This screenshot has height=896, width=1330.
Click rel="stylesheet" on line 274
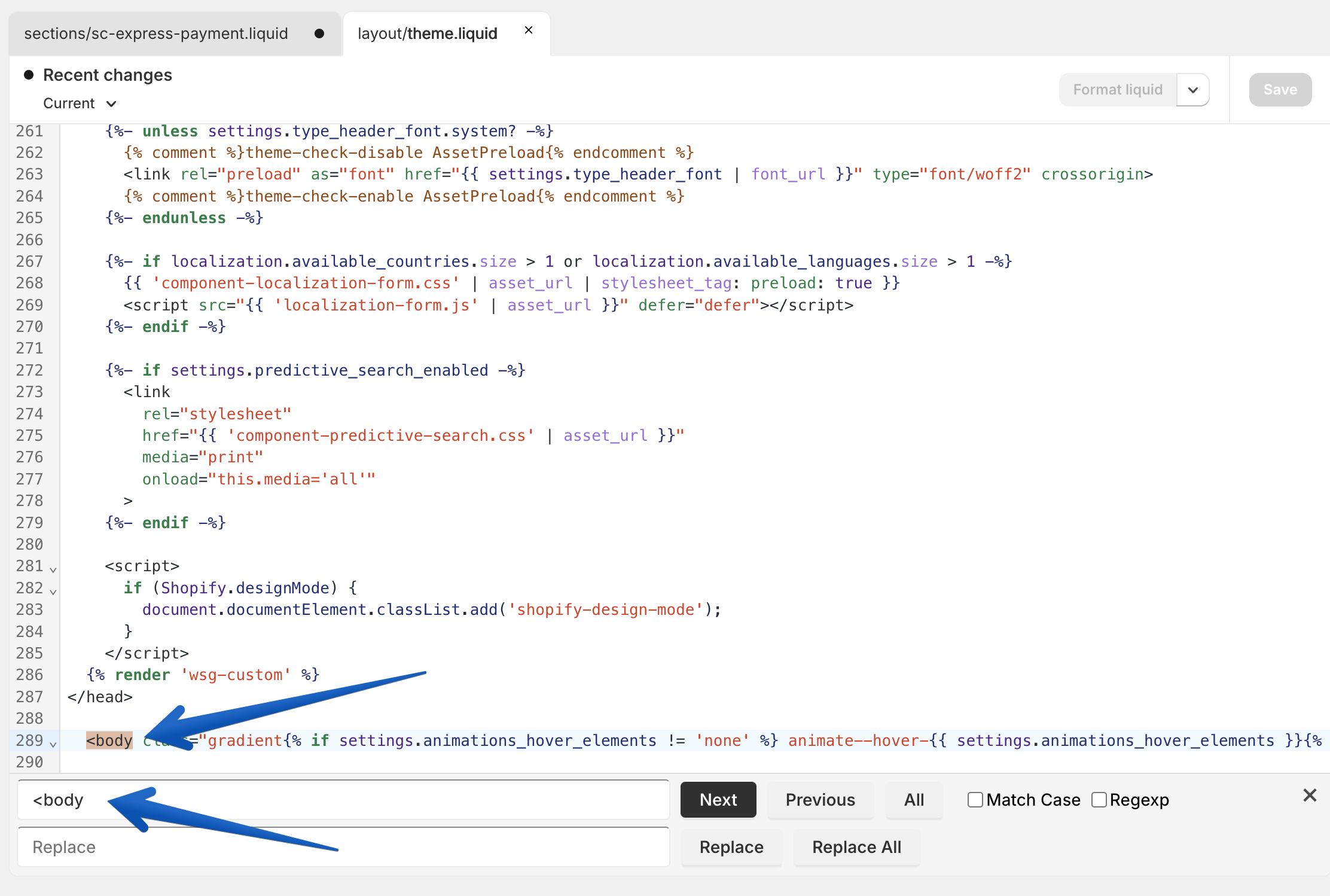(x=216, y=414)
